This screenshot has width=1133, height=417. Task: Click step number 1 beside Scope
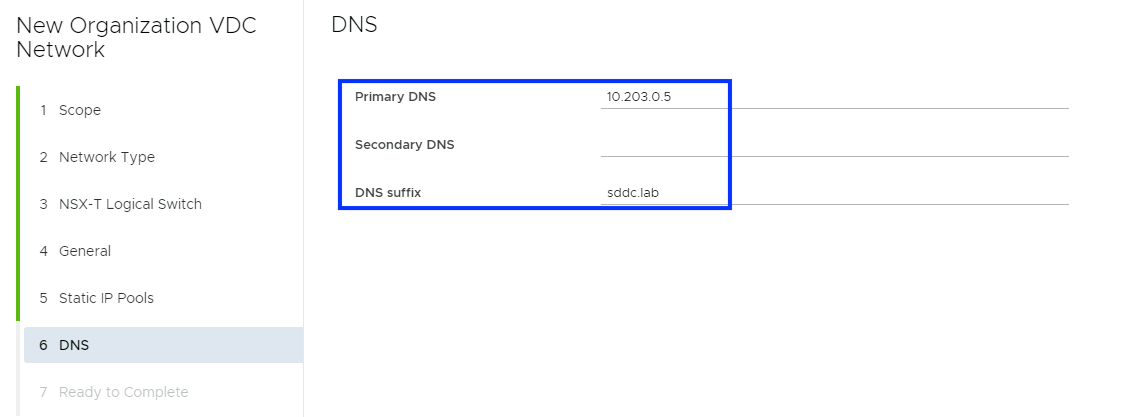(43, 110)
